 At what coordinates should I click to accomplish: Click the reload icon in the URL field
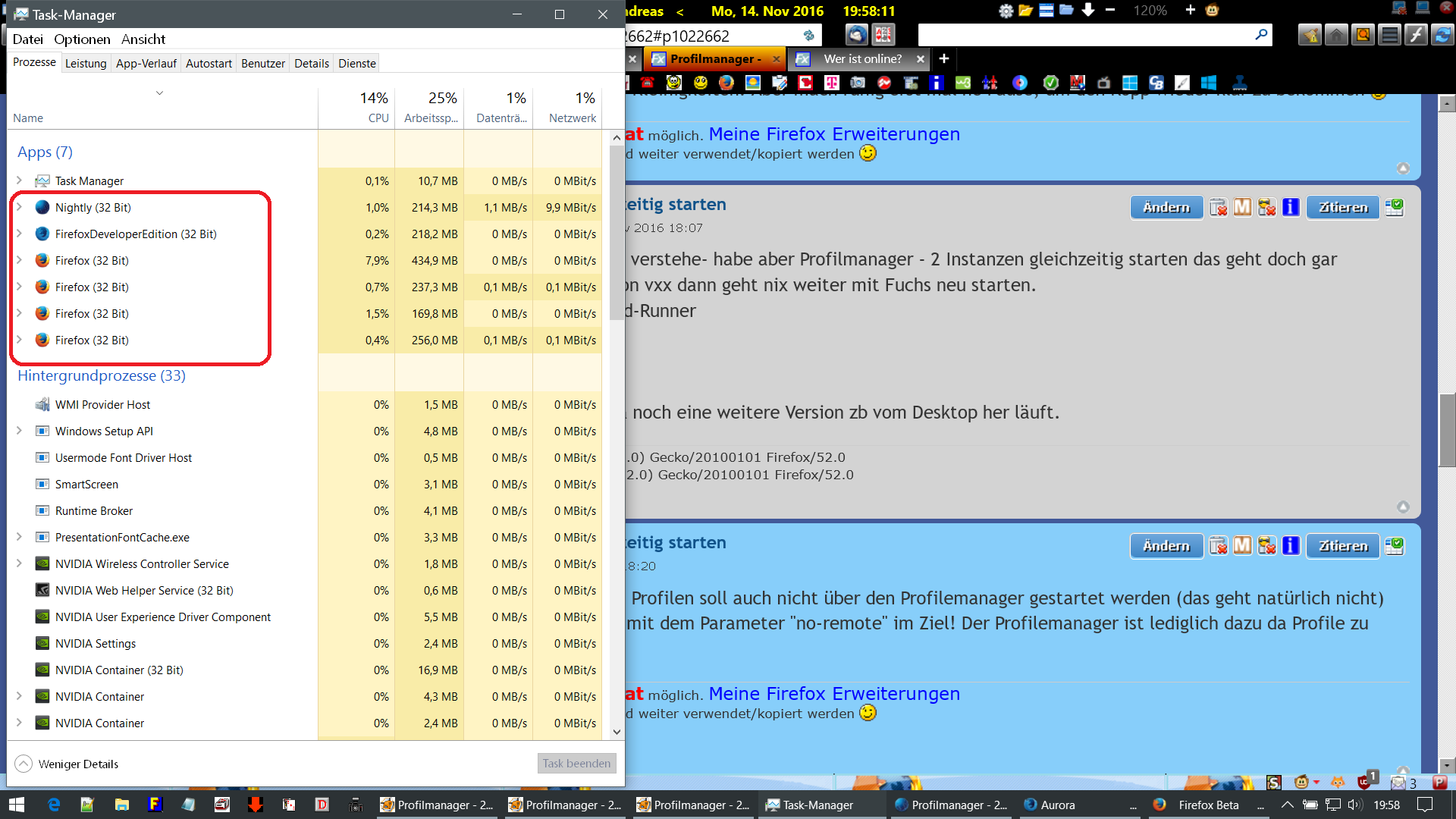pyautogui.click(x=809, y=36)
